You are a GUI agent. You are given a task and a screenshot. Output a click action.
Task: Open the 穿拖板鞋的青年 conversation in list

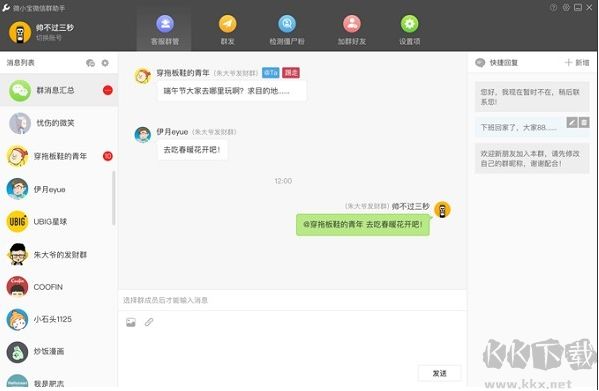pos(59,156)
